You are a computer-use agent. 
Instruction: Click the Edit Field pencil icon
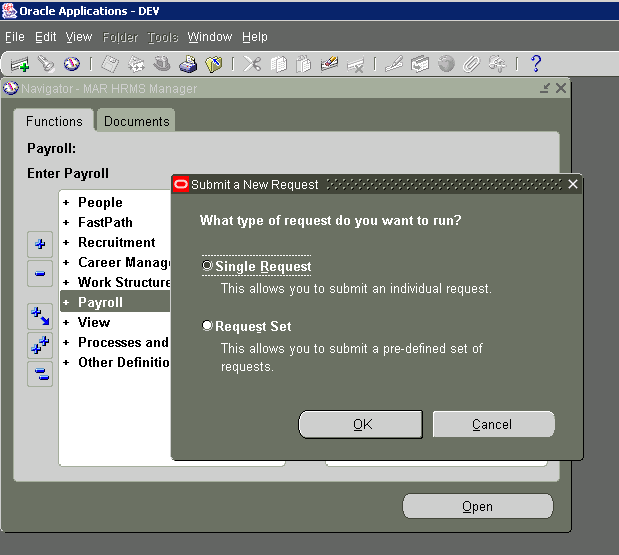(394, 64)
